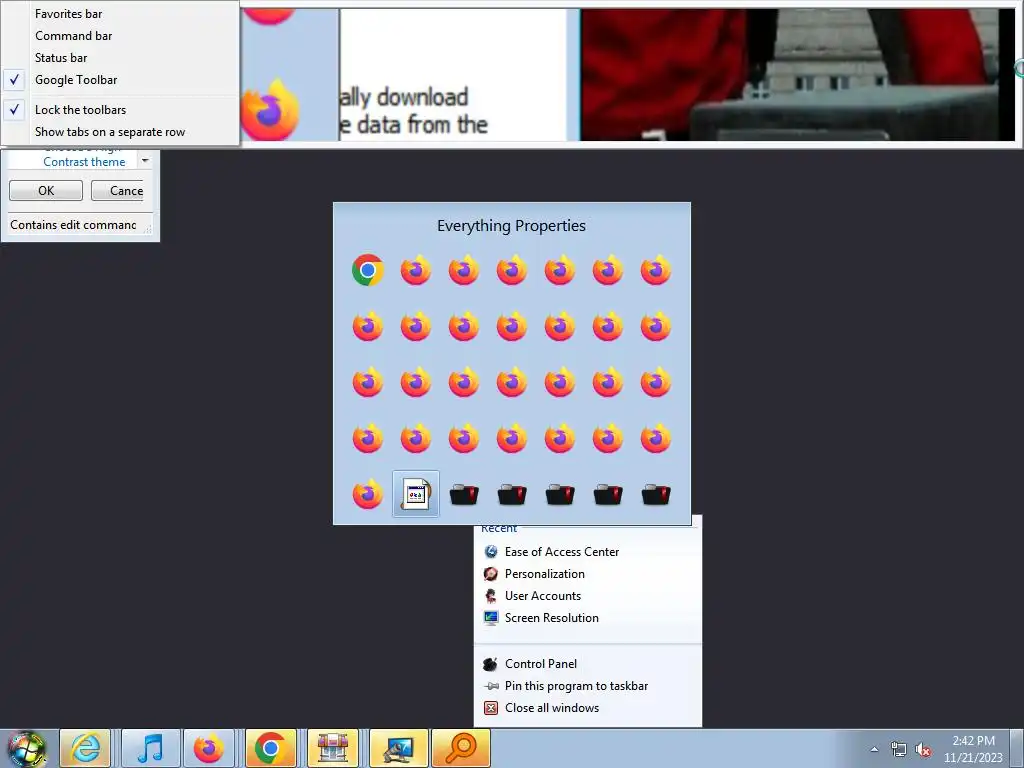Open Firefox from the taskbar
This screenshot has width=1024, height=768.
208,748
